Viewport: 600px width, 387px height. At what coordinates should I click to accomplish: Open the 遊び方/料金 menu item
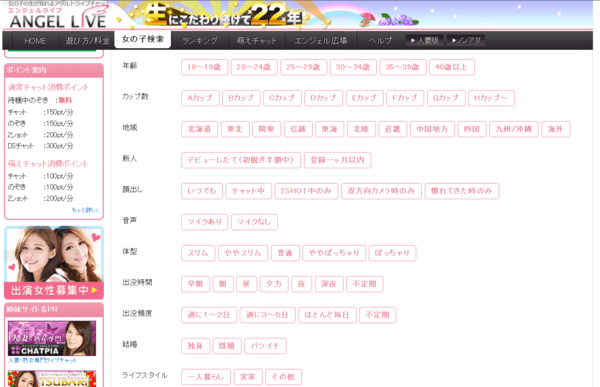[88, 41]
